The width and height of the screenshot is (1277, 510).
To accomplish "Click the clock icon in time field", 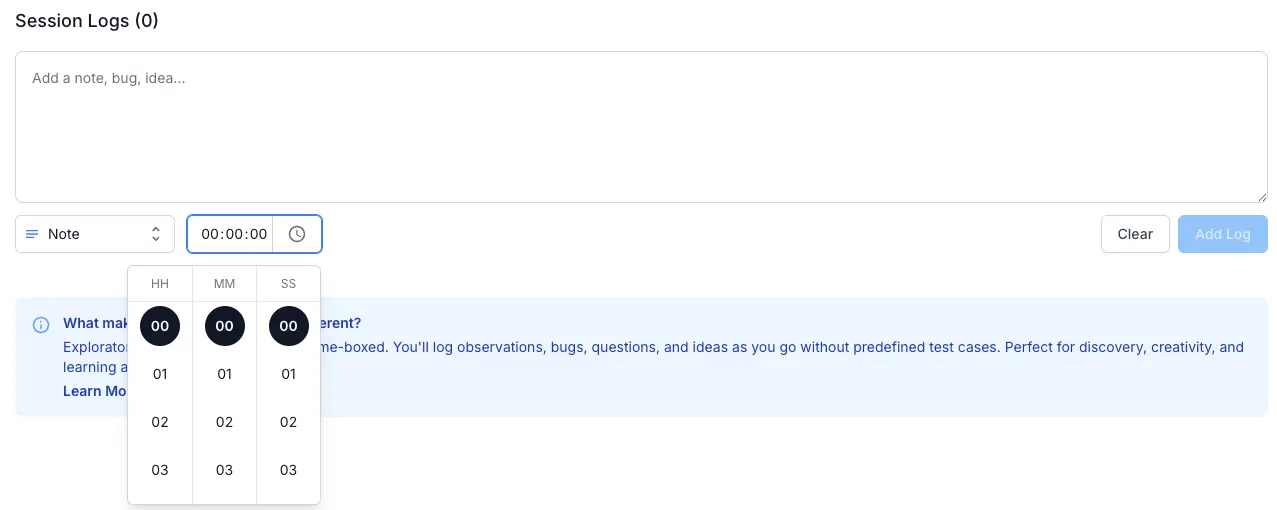I will [x=297, y=234].
